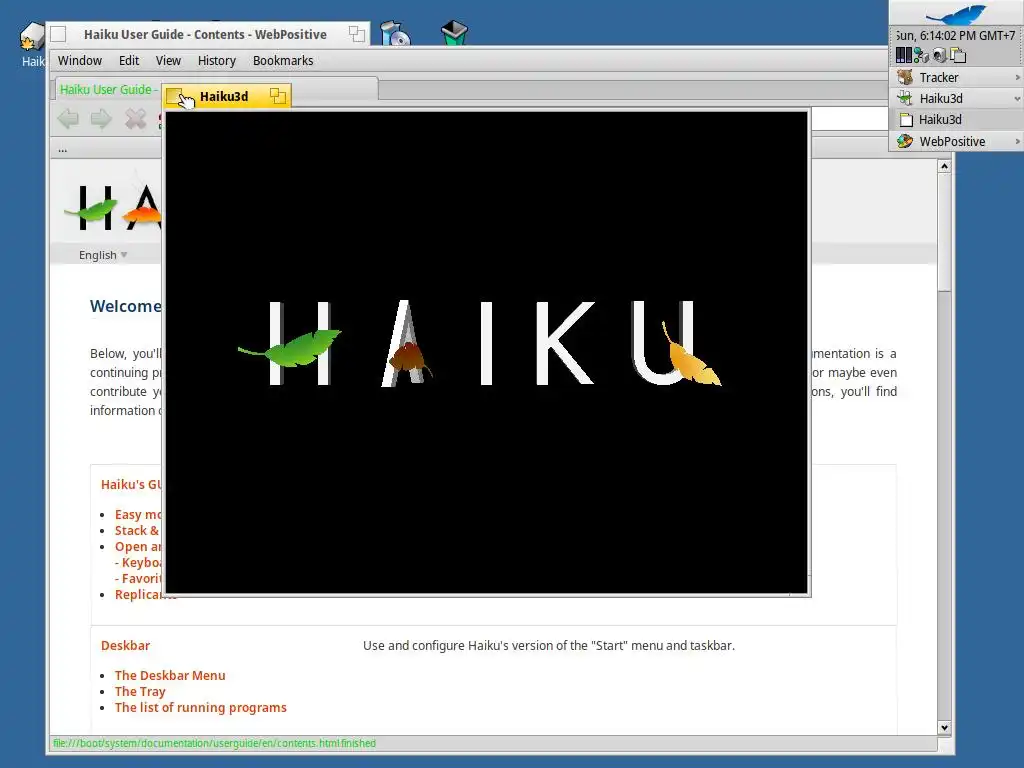Click the scrollbar up arrow in WebPositive
This screenshot has width=1024, height=768.
944,167
